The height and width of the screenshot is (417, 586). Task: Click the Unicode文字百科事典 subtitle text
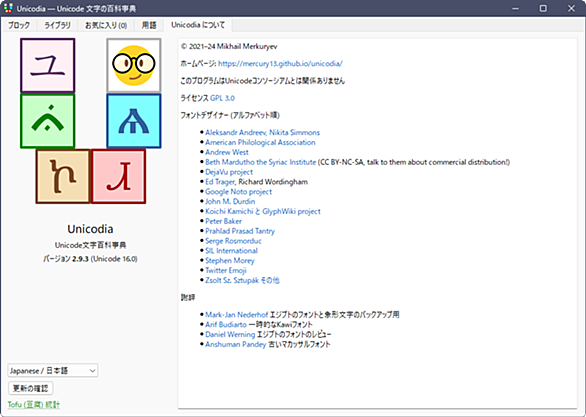point(90,245)
